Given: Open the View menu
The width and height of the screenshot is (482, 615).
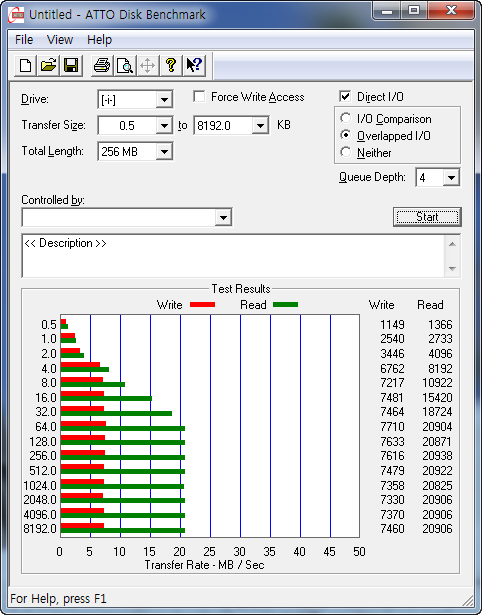Looking at the screenshot, I should point(60,40).
